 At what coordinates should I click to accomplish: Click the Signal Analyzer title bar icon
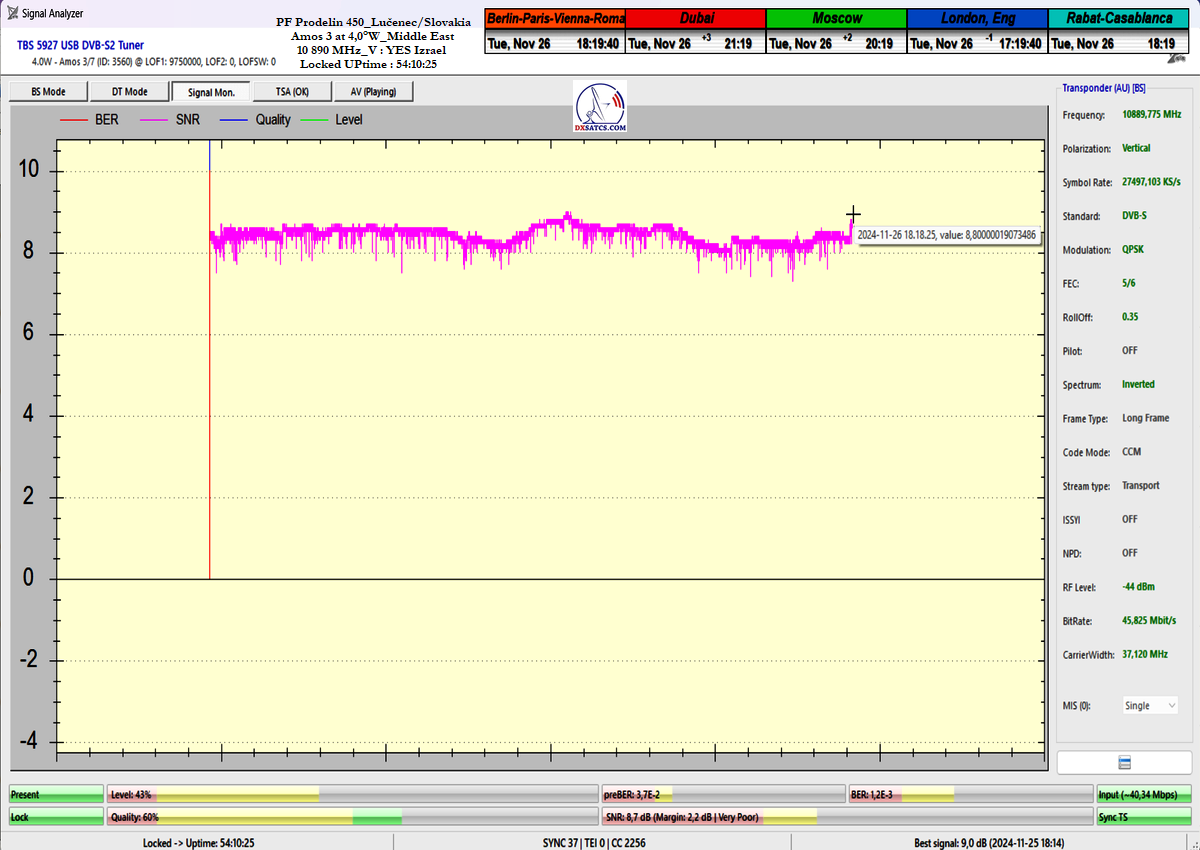[x=11, y=14]
